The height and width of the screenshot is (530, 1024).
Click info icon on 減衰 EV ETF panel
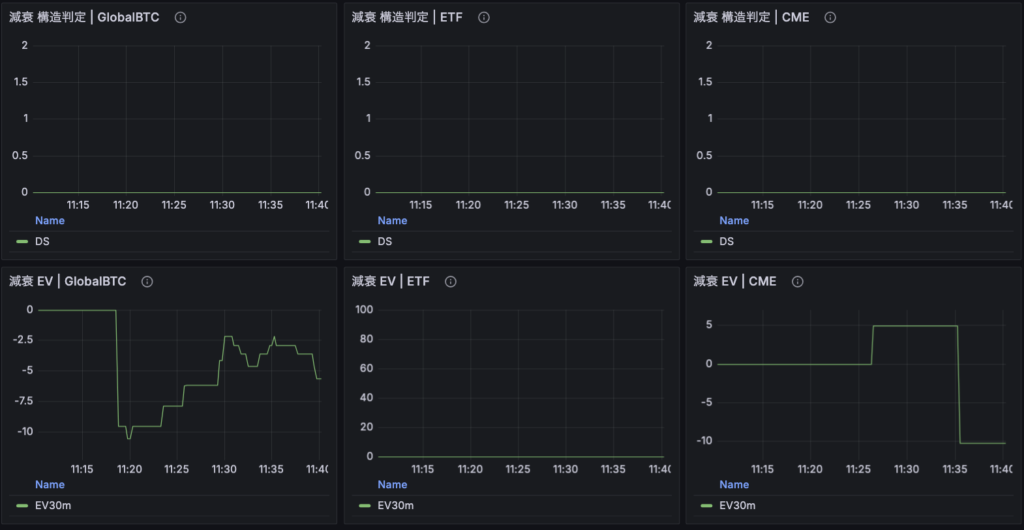(450, 282)
